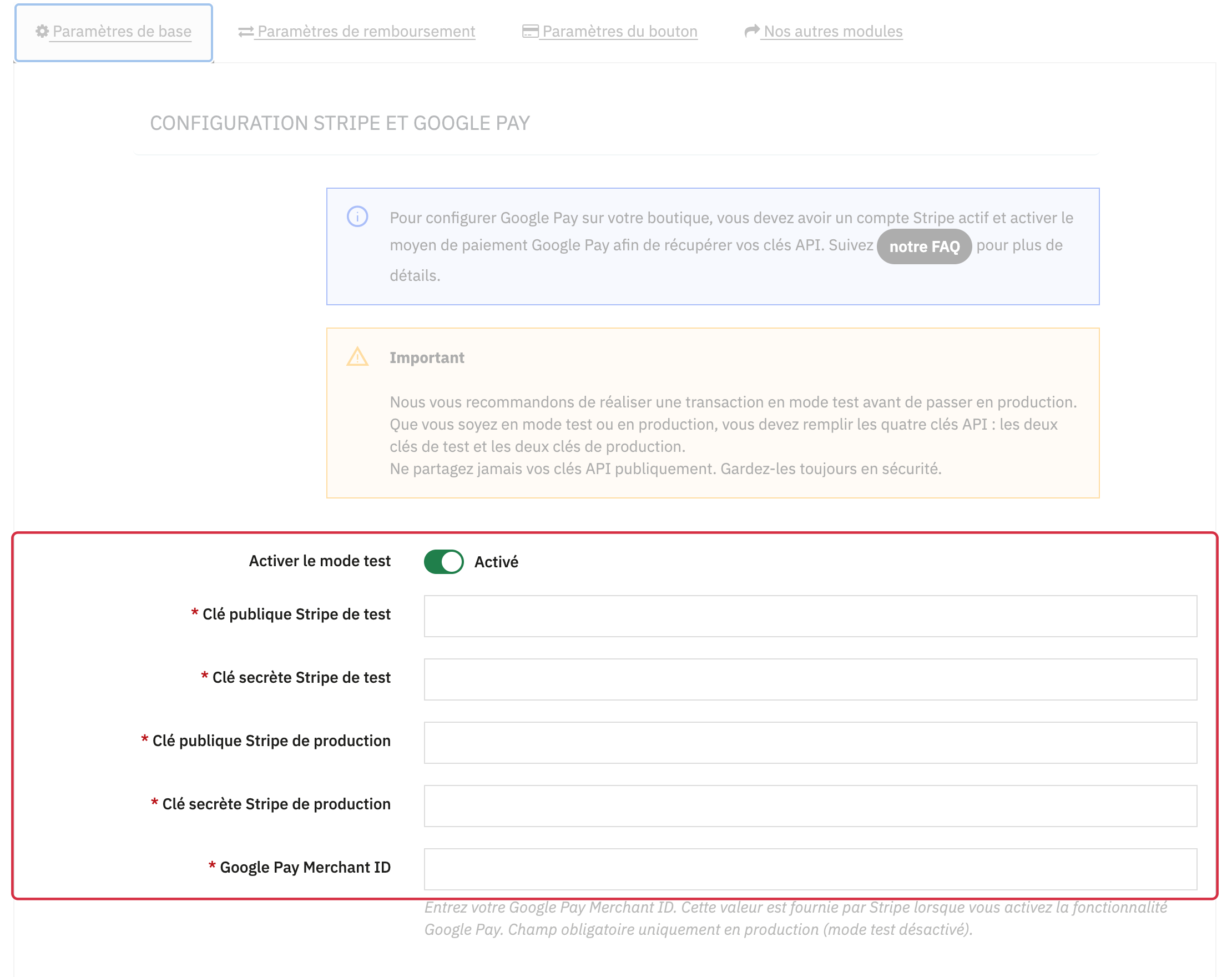Click the yellow warning triangle icon
Image resolution: width=1232 pixels, height=977 pixels.
358,357
